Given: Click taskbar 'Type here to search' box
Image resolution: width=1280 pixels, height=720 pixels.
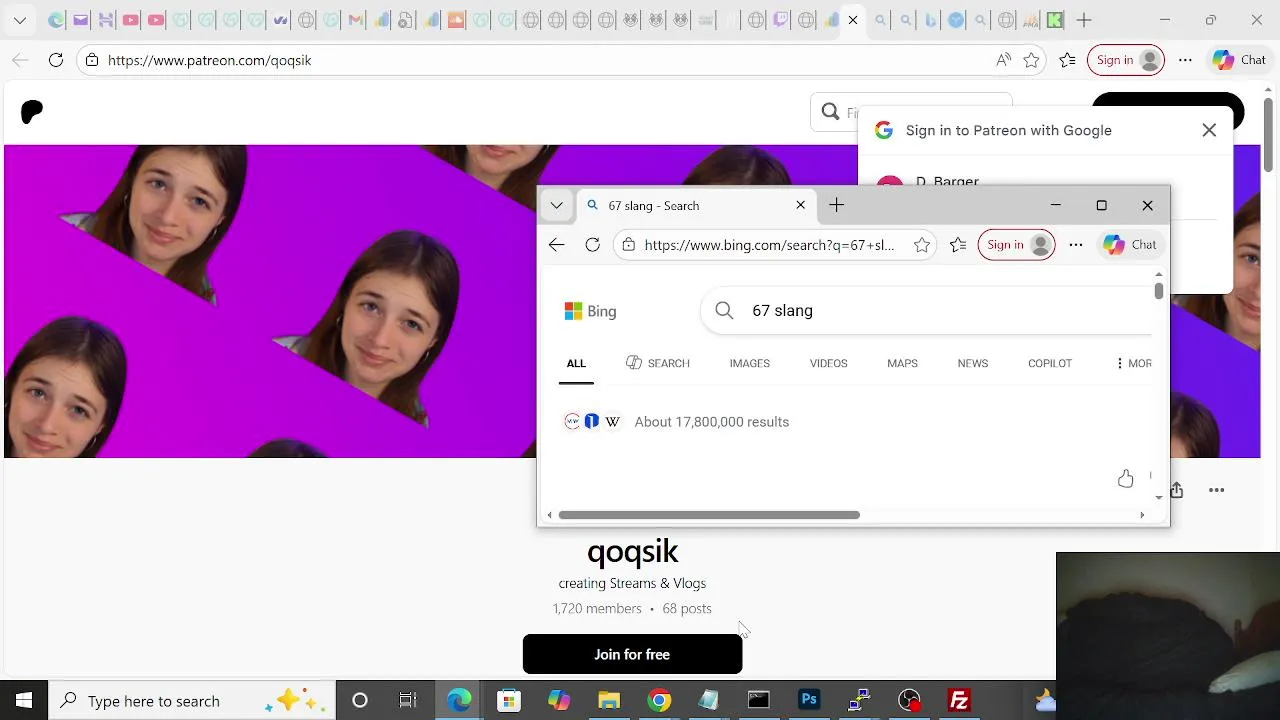Looking at the screenshot, I should point(190,700).
